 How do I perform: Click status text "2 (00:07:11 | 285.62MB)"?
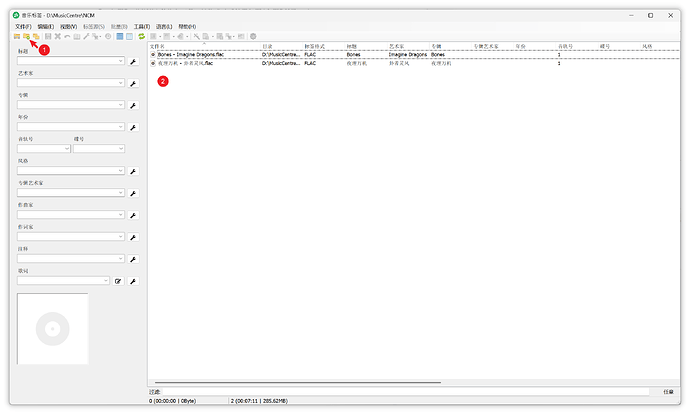click(259, 401)
